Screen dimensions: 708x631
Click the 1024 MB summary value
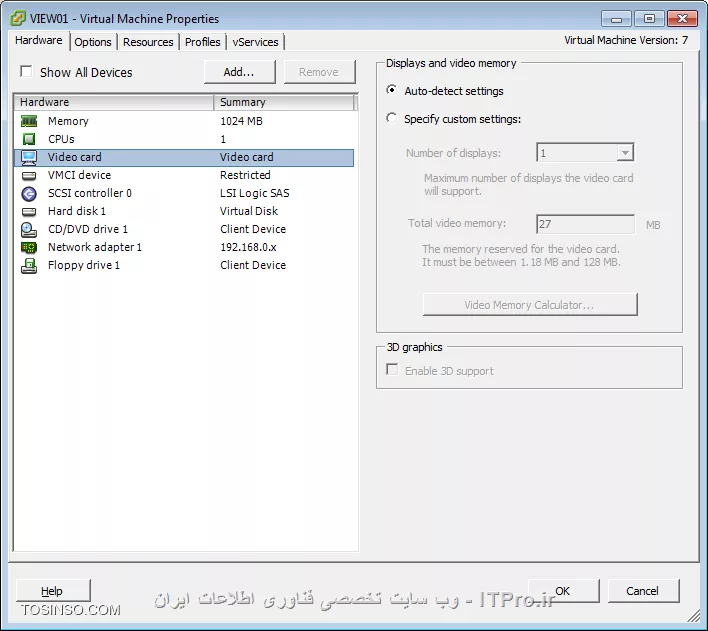(241, 121)
